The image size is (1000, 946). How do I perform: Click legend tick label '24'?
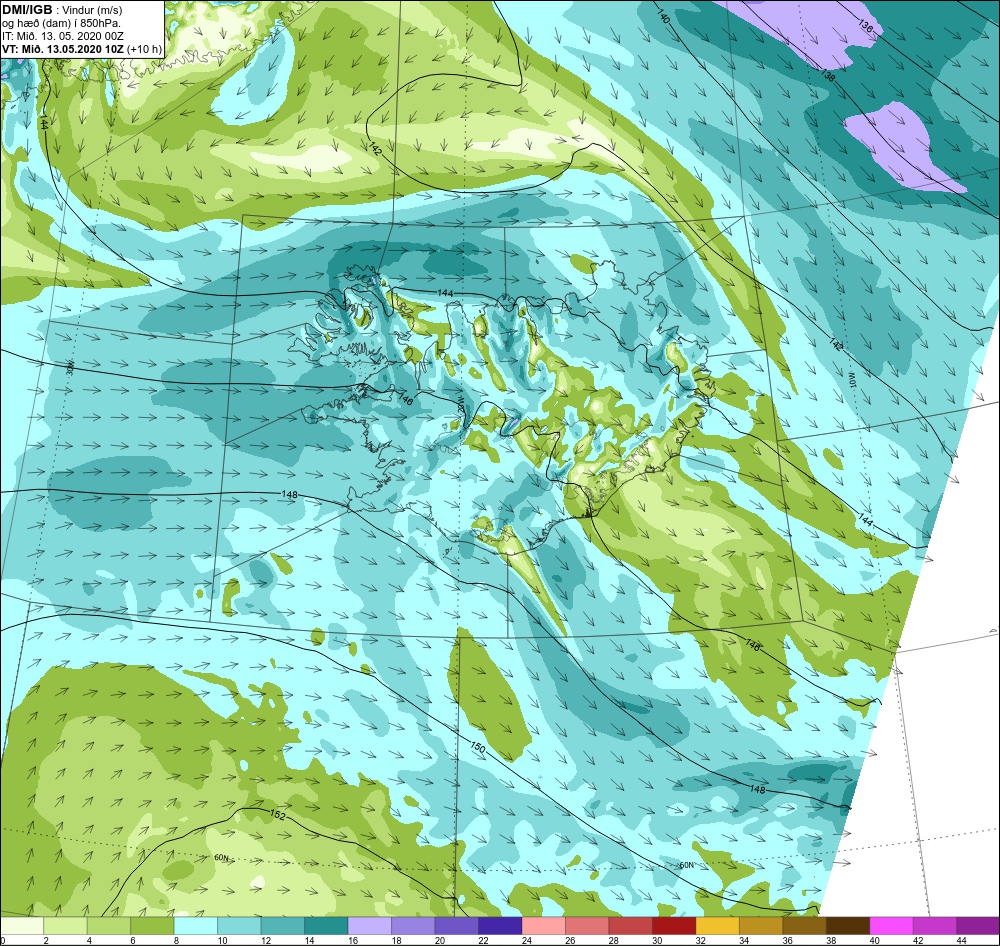526,940
